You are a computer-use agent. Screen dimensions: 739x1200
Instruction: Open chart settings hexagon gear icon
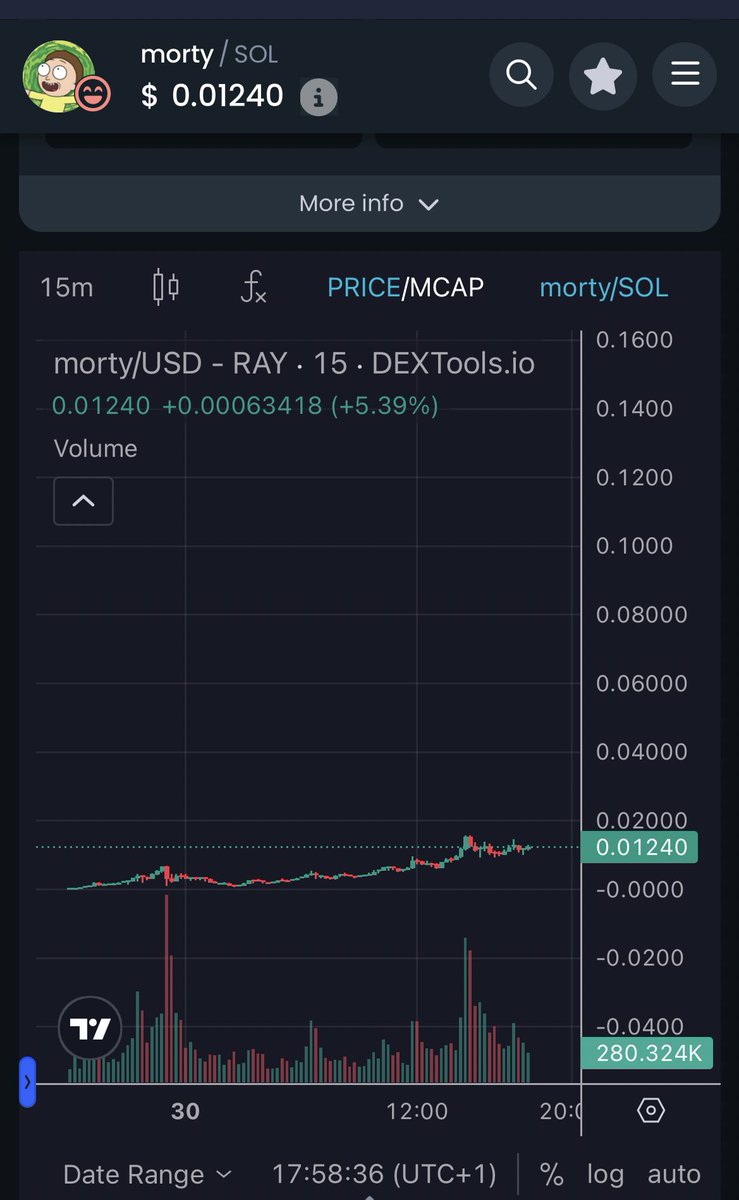click(x=651, y=1111)
